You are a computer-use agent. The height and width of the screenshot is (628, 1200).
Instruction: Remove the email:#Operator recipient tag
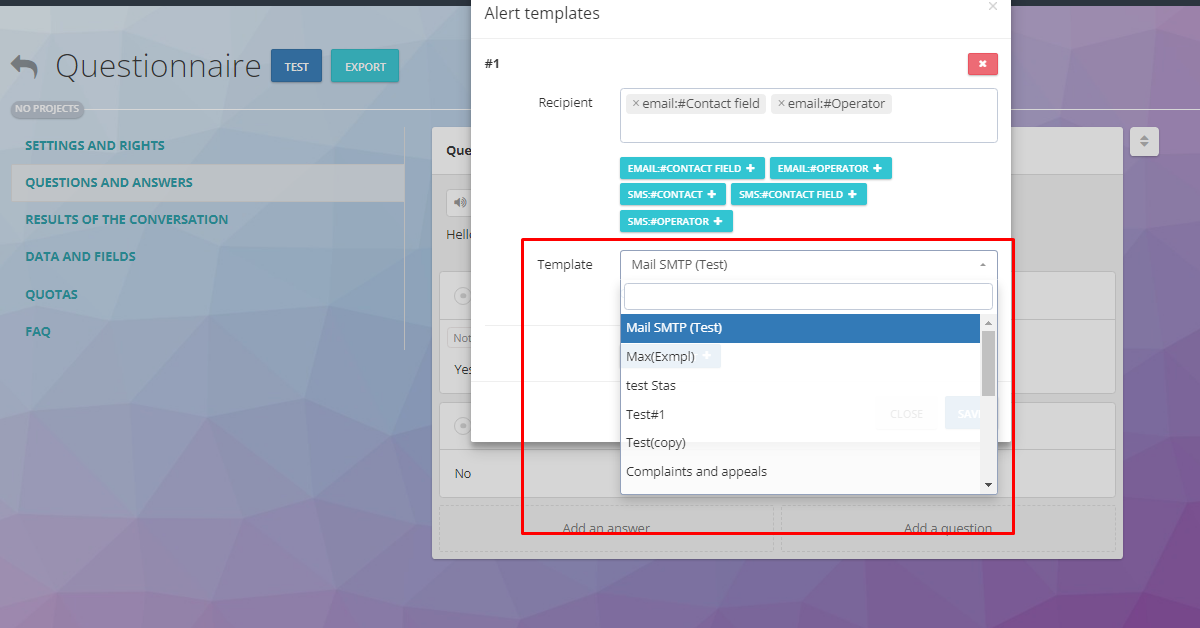click(x=781, y=104)
